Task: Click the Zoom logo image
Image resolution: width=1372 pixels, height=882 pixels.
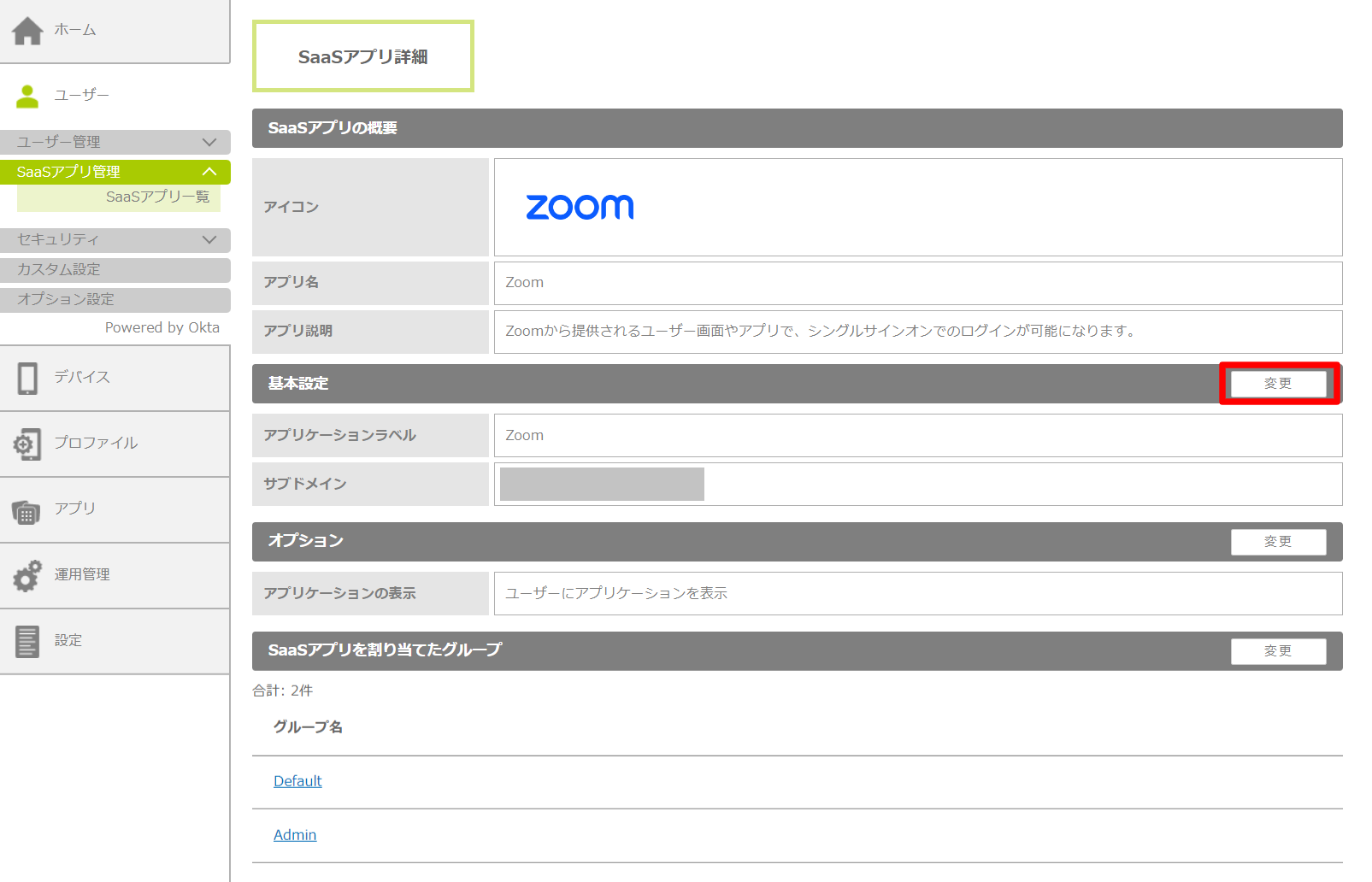Action: pyautogui.click(x=580, y=207)
